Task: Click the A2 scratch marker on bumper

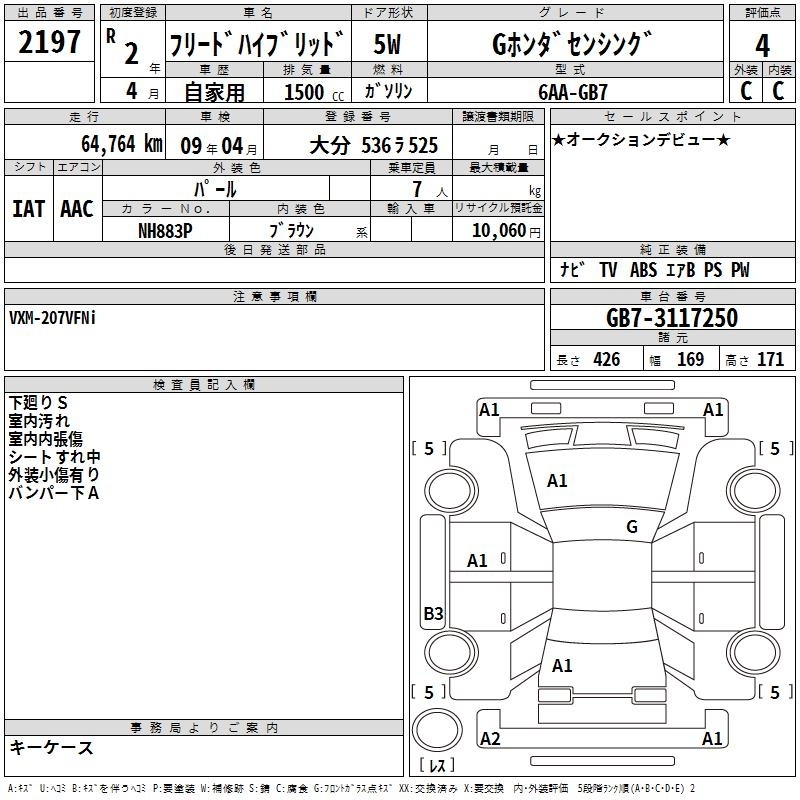Action: 490,739
